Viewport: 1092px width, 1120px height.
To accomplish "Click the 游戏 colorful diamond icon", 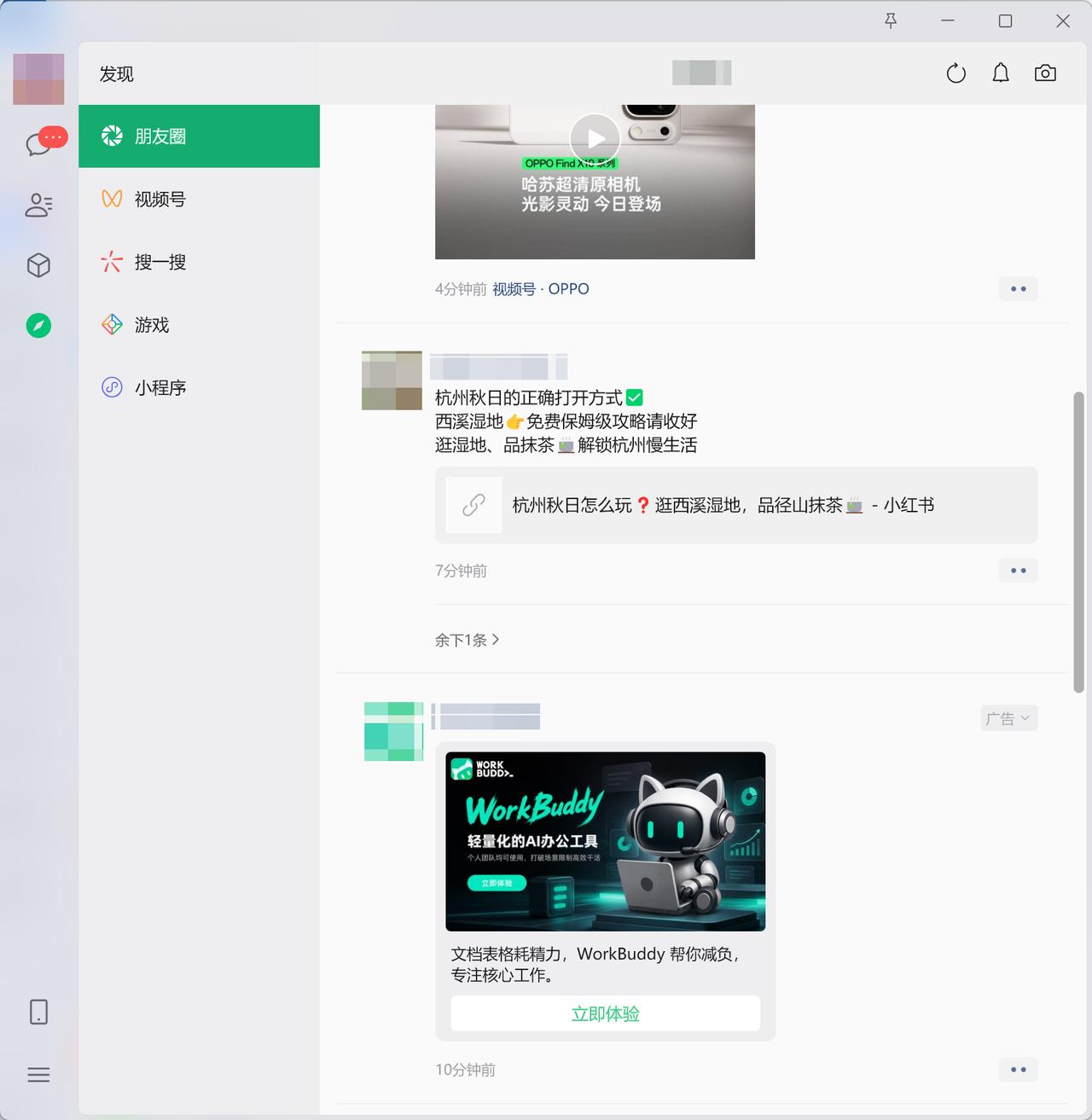I will [112, 324].
